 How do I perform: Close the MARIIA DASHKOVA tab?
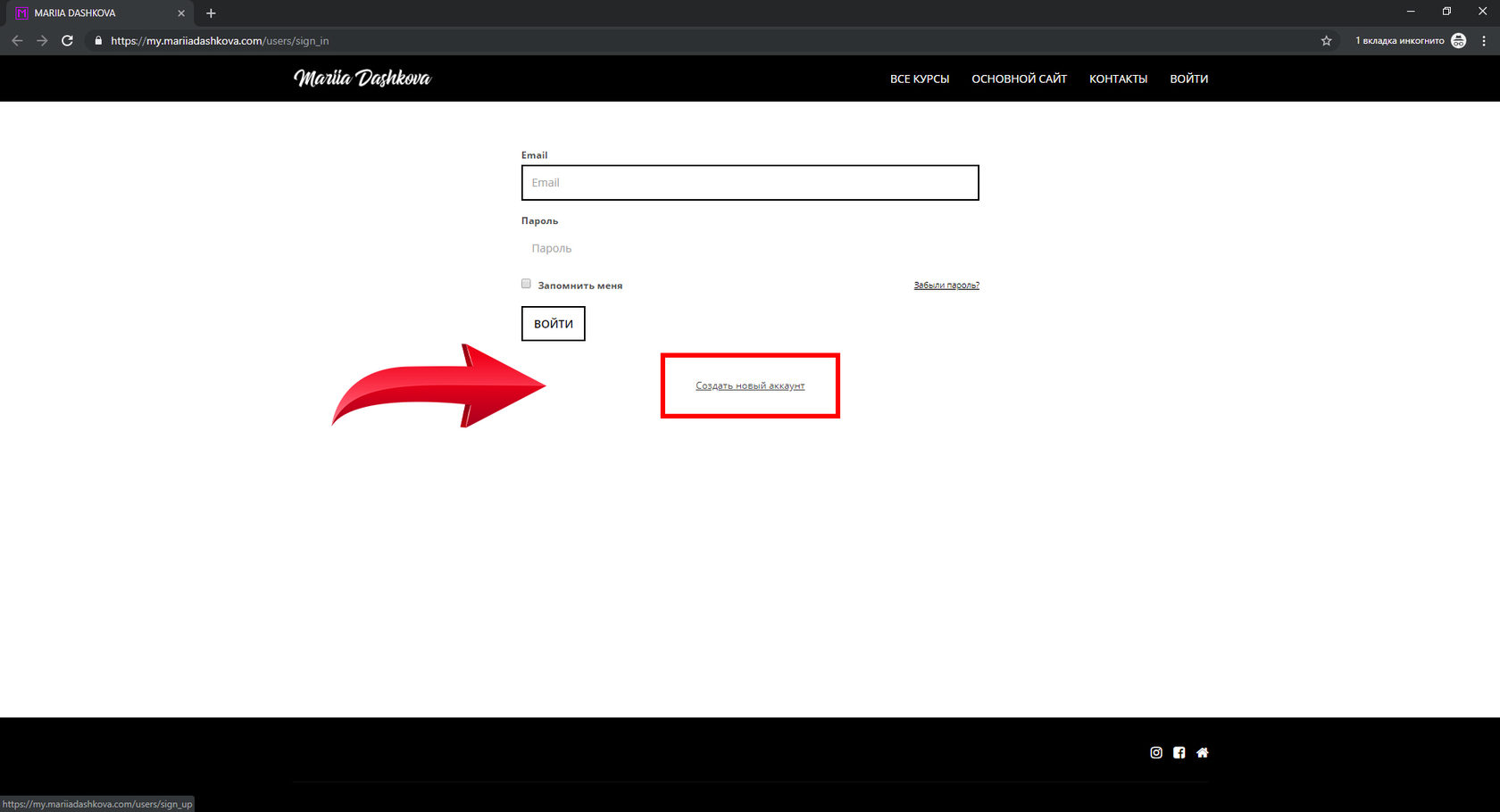[181, 13]
